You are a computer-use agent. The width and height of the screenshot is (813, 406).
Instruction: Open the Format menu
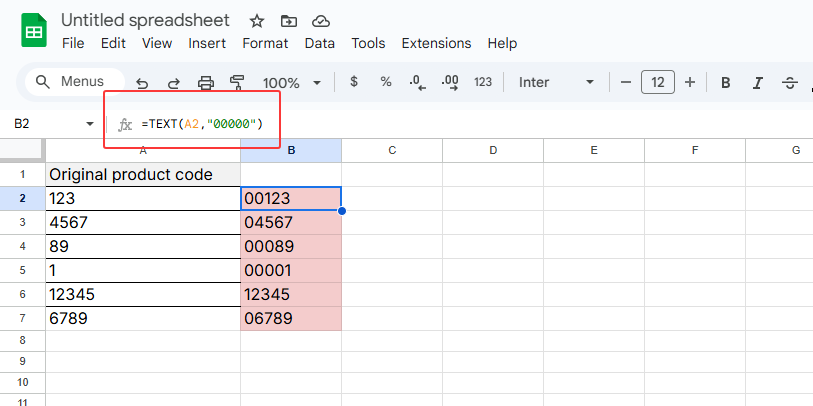[265, 43]
